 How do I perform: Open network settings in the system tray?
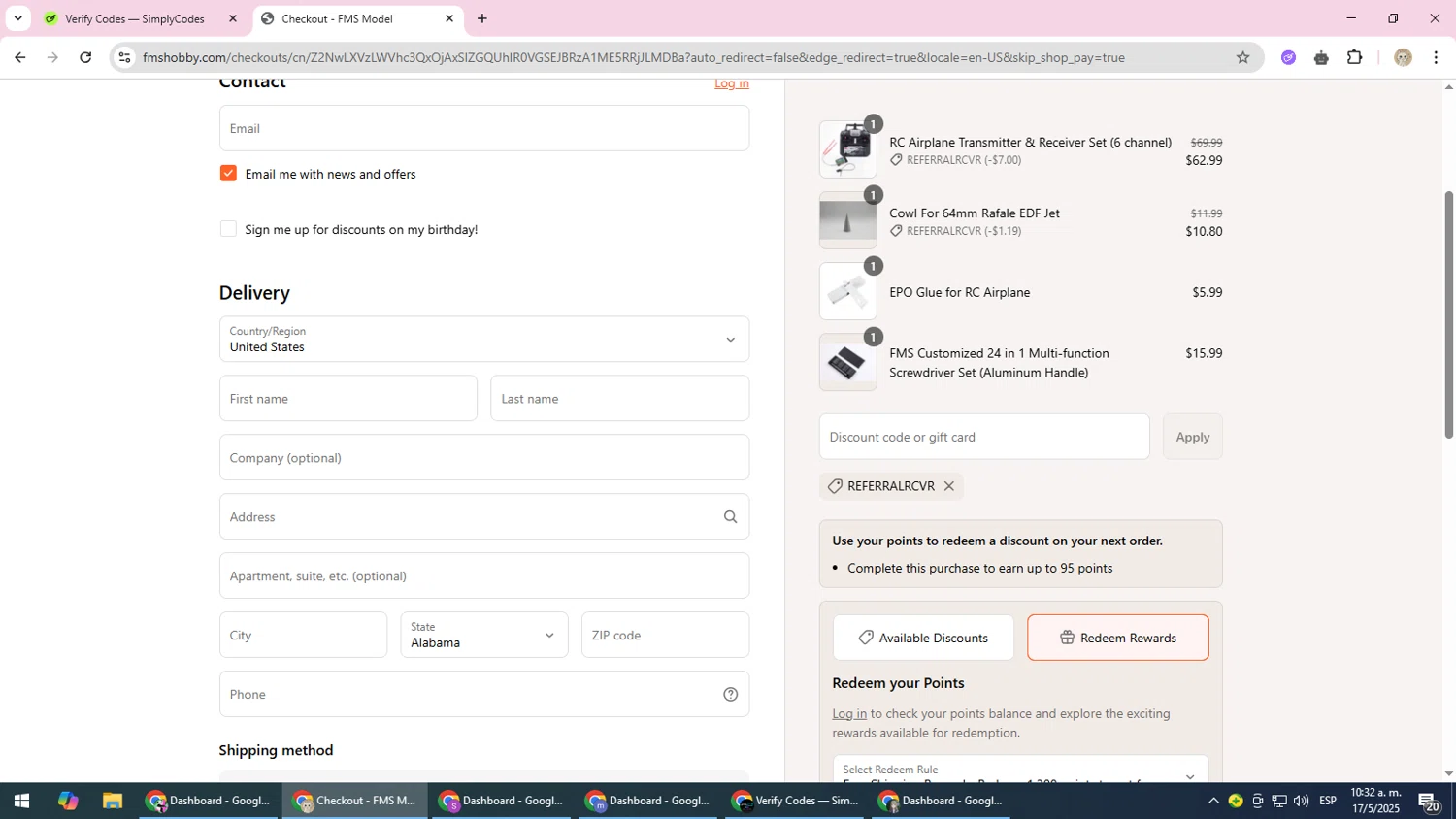(1279, 801)
